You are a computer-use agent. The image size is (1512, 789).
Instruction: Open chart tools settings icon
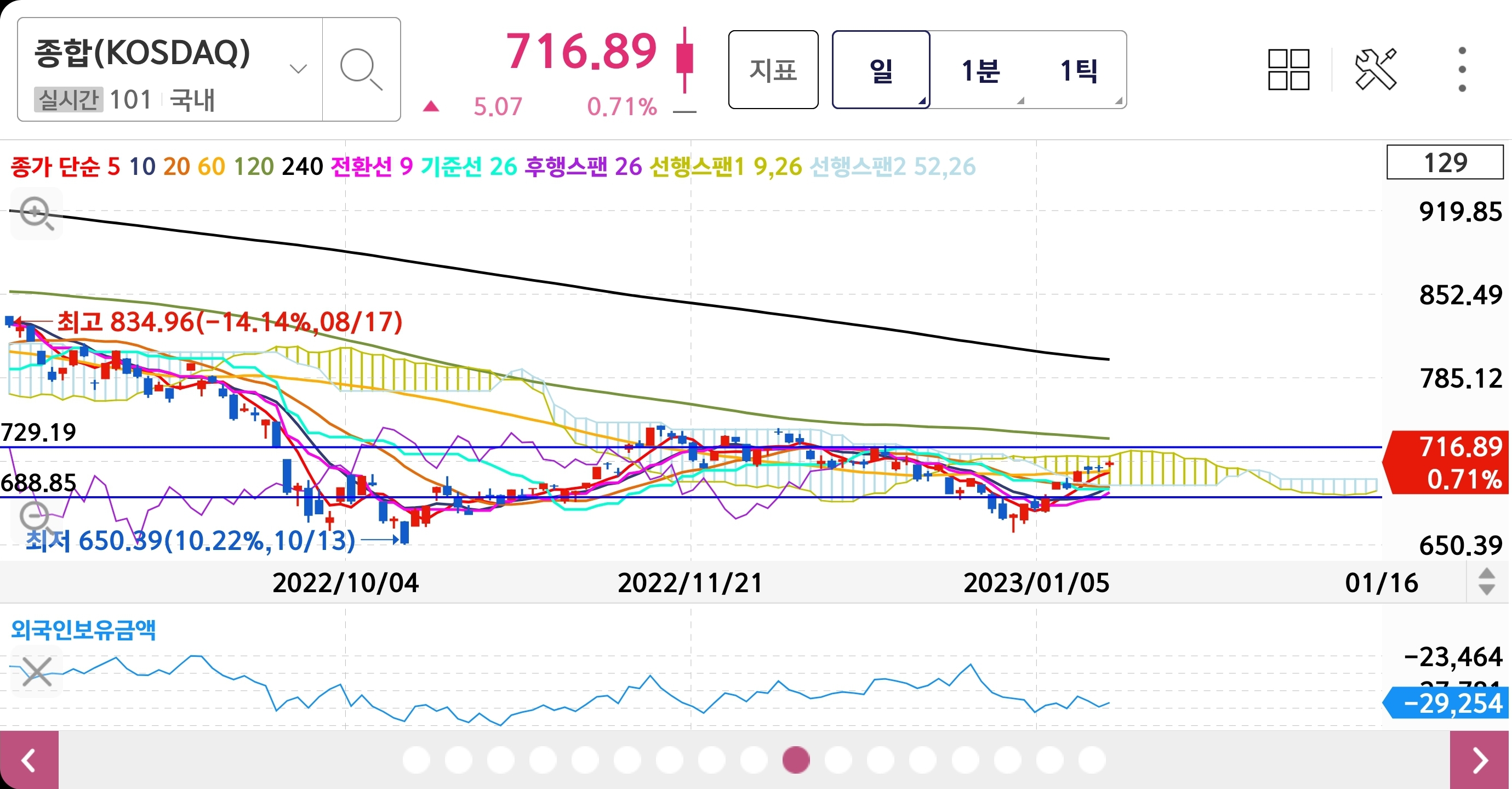click(1375, 69)
